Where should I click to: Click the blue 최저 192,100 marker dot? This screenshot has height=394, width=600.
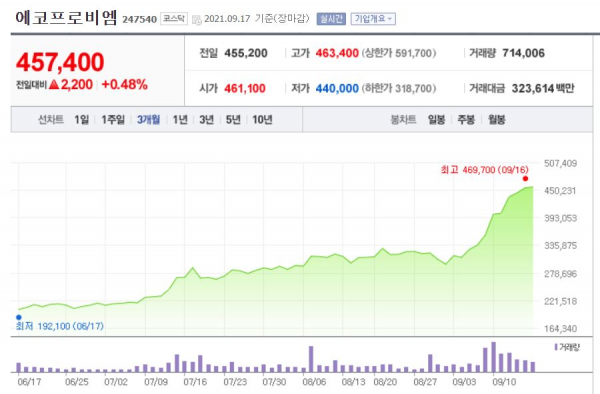click(19, 317)
